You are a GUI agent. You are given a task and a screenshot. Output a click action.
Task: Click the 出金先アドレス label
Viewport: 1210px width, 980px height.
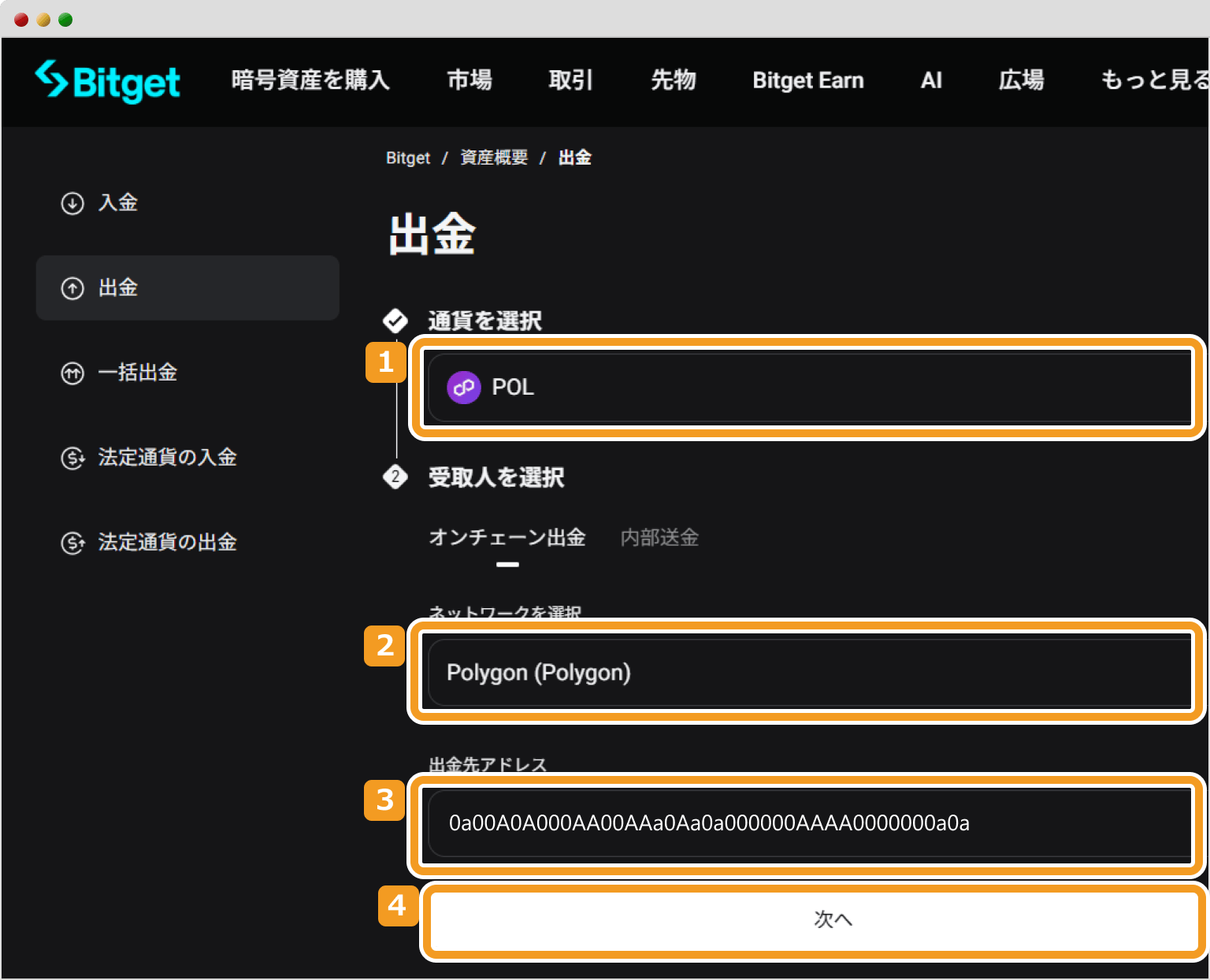pyautogui.click(x=488, y=764)
